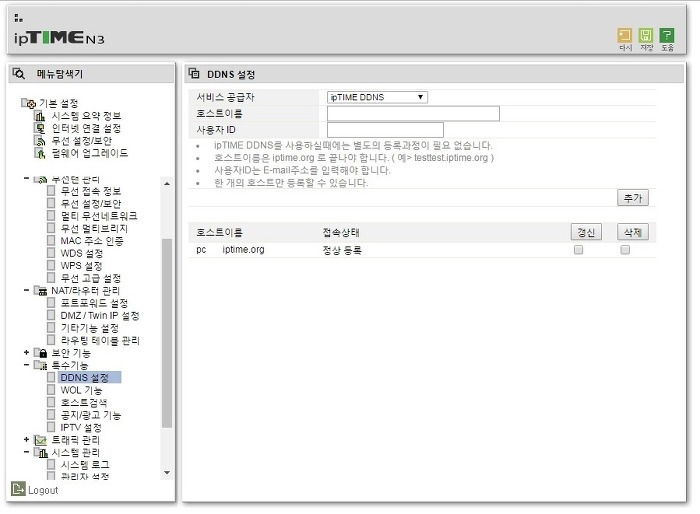
Task: Focus the 사용자 ID input field
Action: (385, 130)
